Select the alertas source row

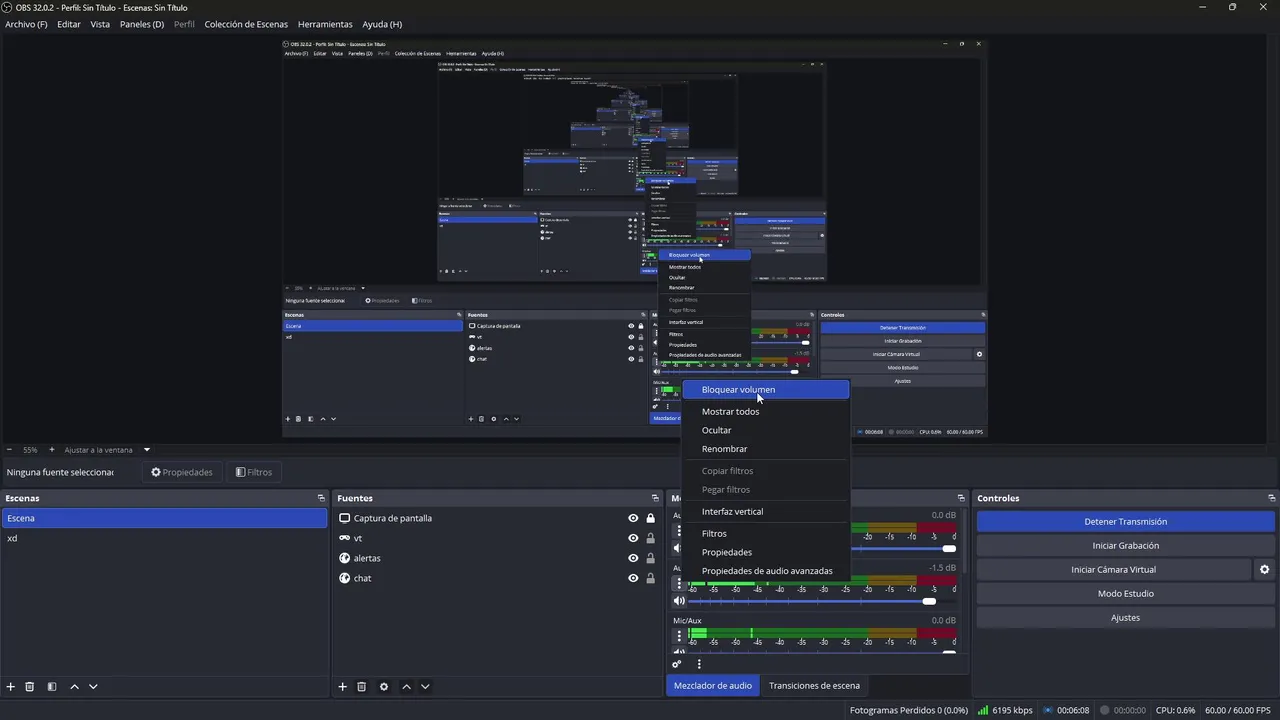click(x=497, y=558)
